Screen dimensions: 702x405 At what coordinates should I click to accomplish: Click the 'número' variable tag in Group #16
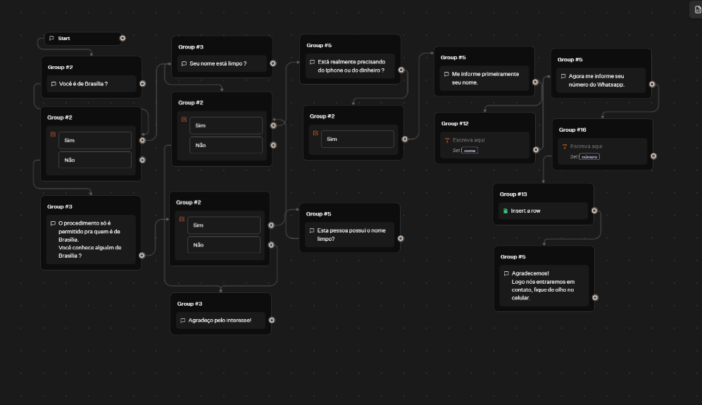591,157
